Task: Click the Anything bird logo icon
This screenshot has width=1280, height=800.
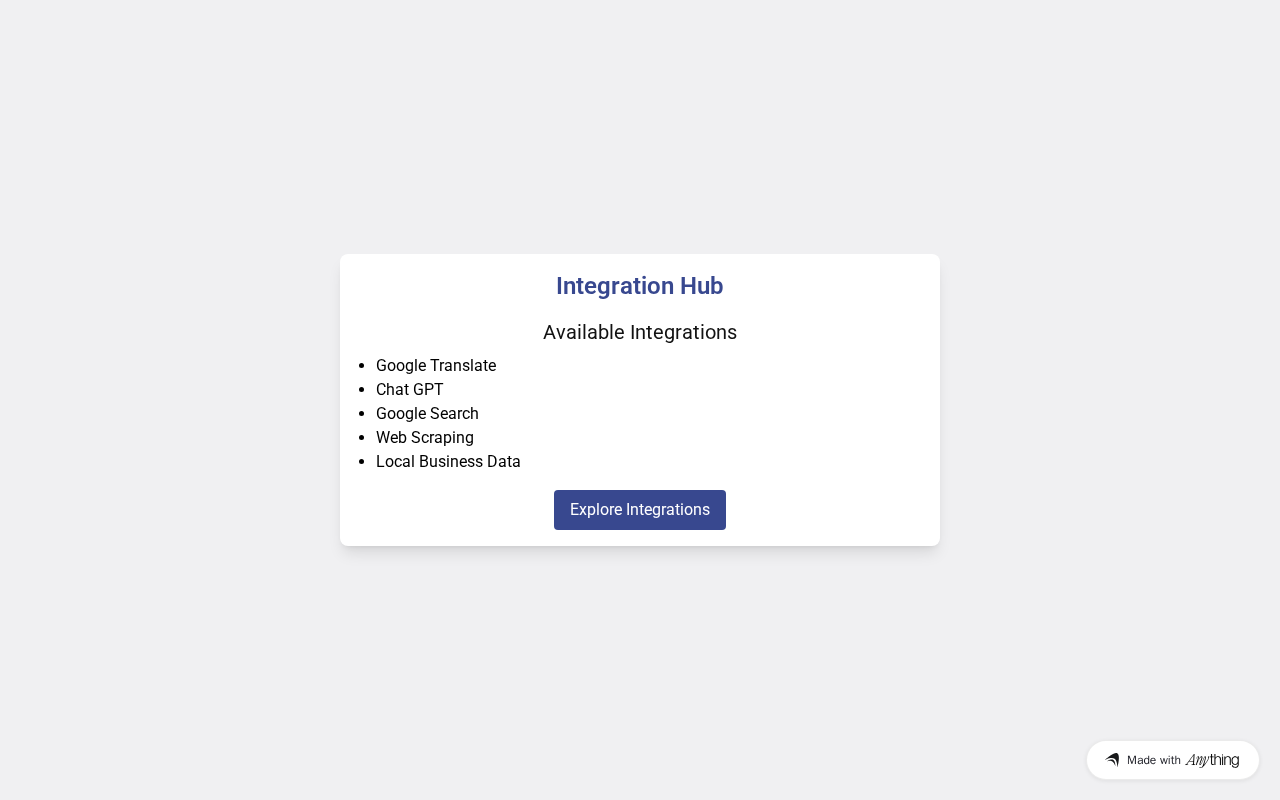Action: [x=1112, y=760]
